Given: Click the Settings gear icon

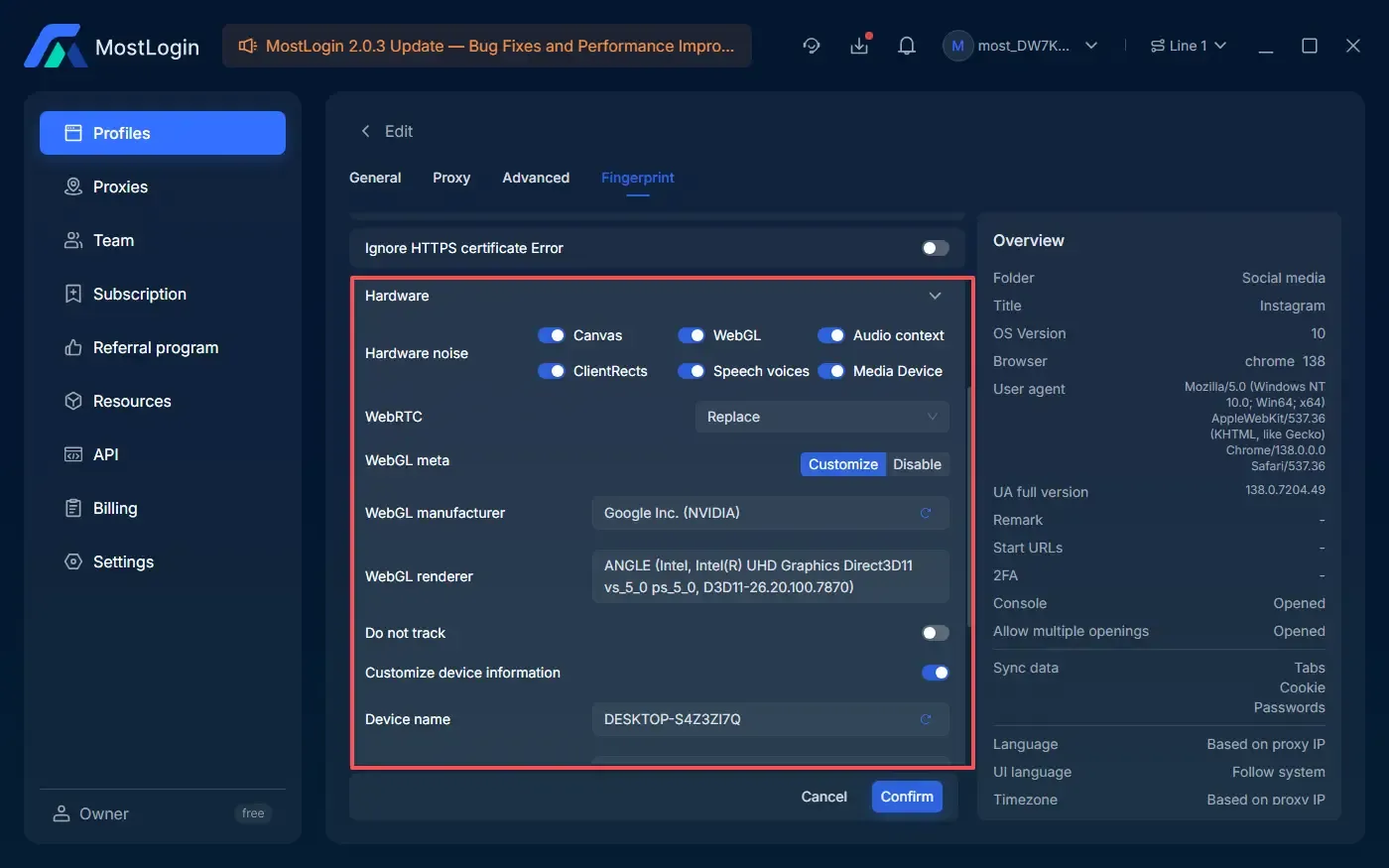Looking at the screenshot, I should (x=73, y=561).
